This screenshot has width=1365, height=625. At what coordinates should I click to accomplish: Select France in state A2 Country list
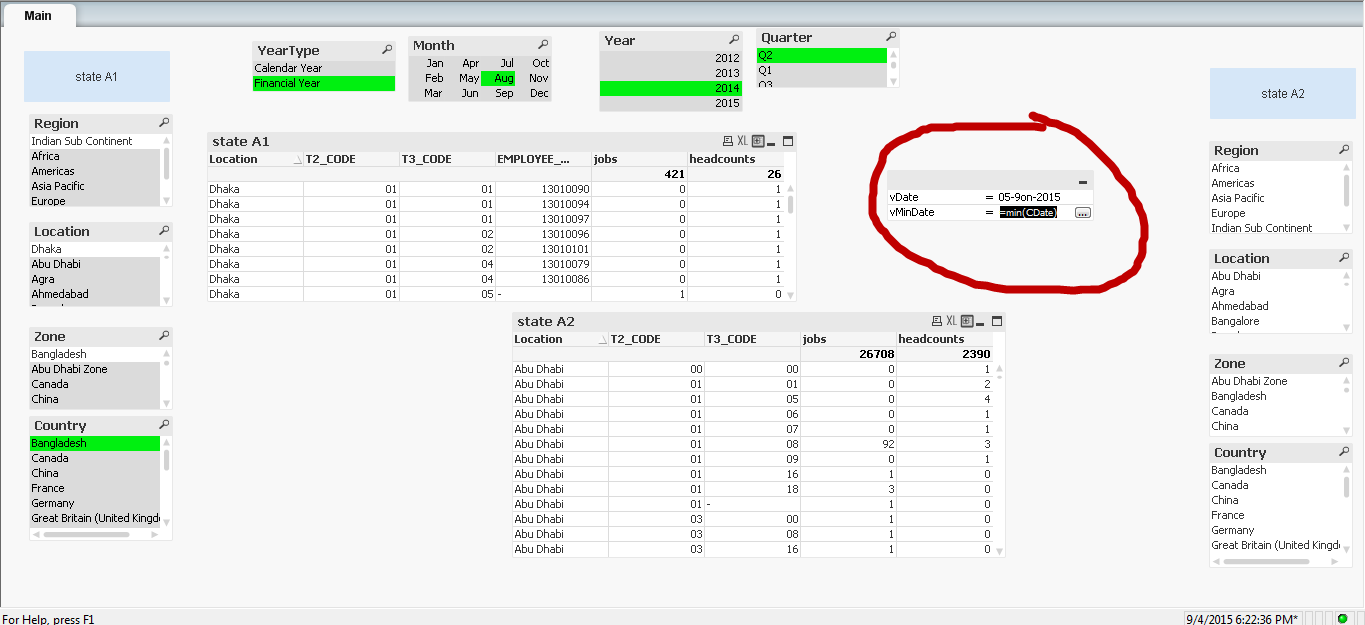[1275, 515]
